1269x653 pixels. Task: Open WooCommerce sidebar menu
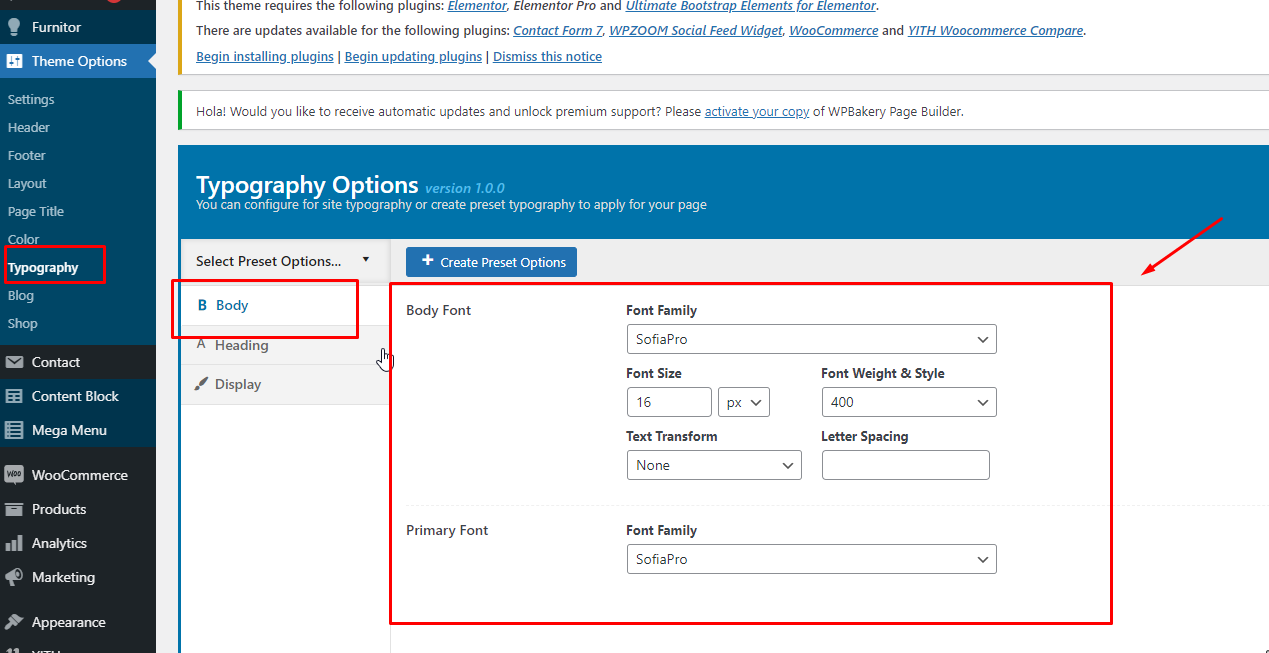[78, 475]
